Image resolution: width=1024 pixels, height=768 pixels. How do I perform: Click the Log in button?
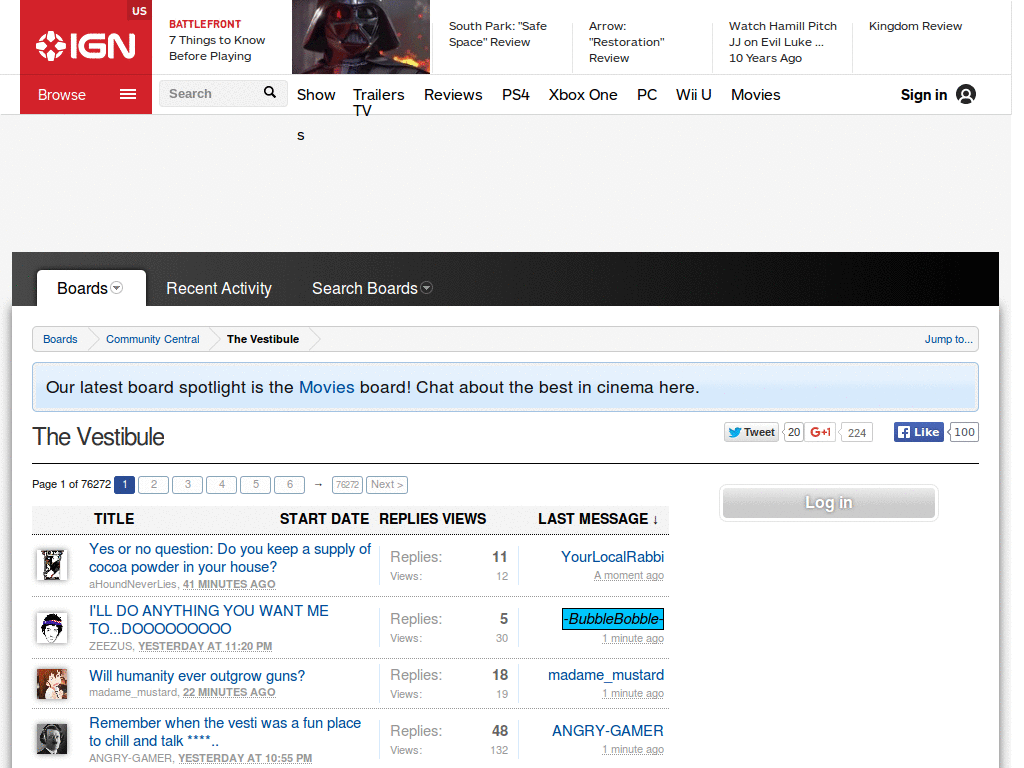pos(828,502)
